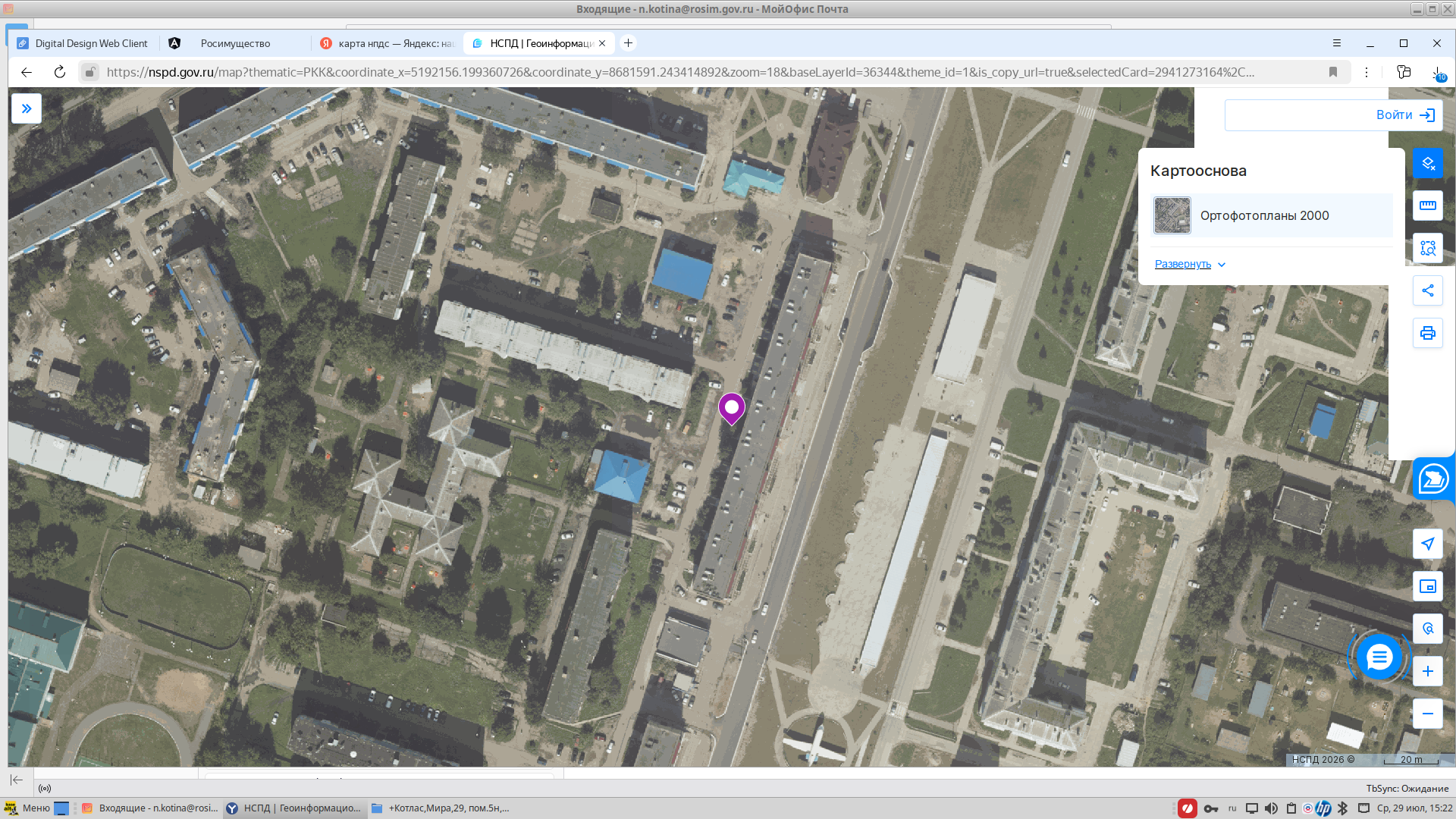Bookmark the page in the address bar
Viewport: 1456px width, 819px height.
tap(1333, 72)
